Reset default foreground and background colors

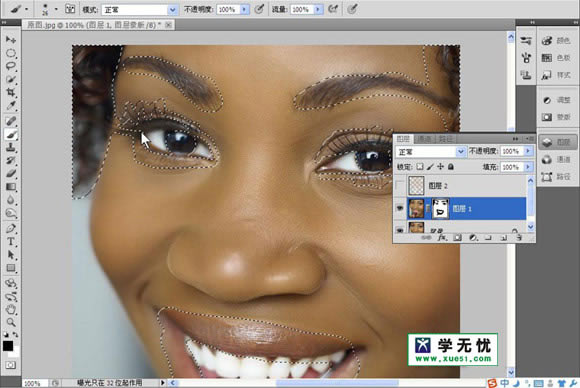tap(6, 334)
